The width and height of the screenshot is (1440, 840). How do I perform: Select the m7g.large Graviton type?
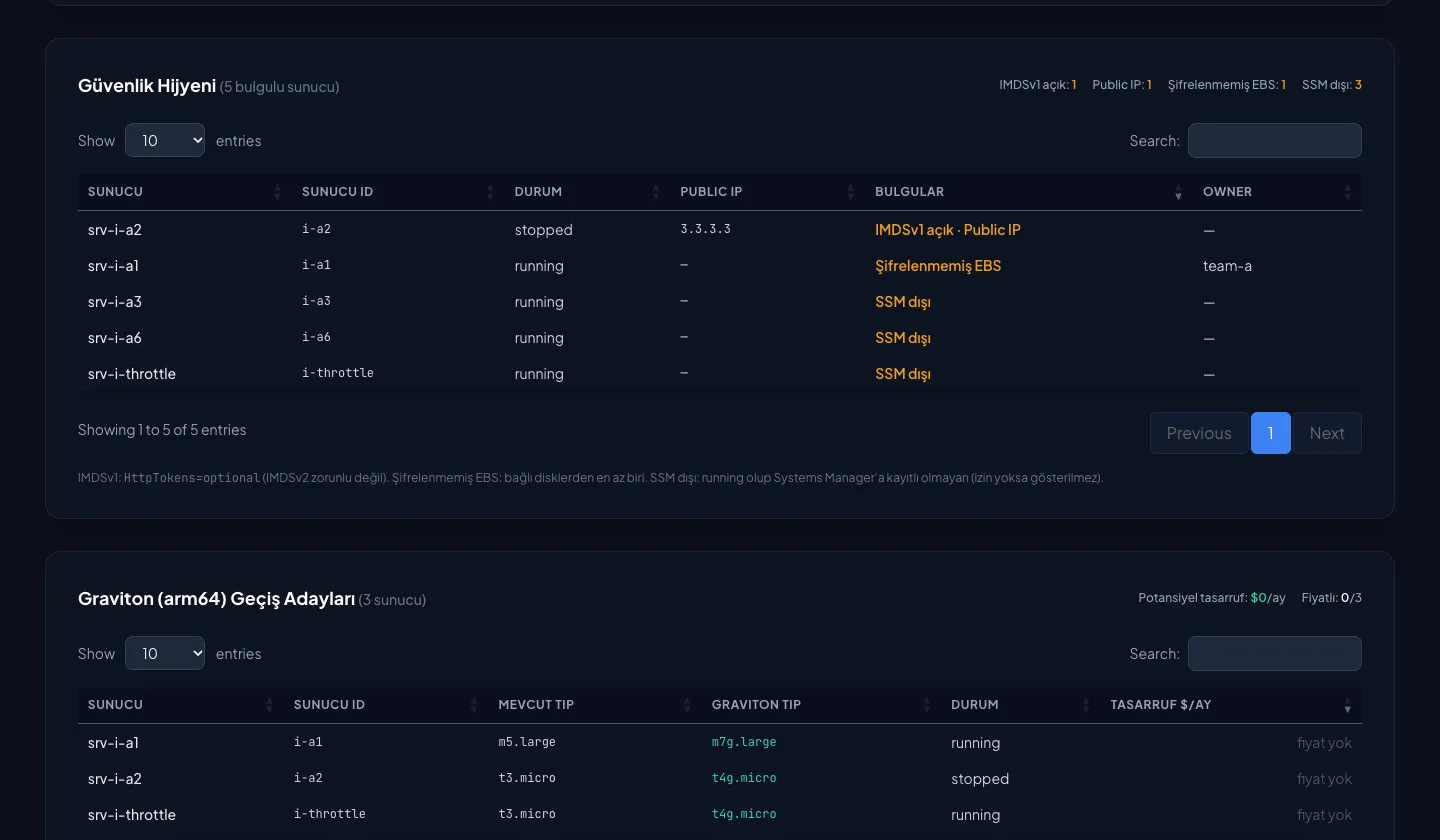[744, 742]
